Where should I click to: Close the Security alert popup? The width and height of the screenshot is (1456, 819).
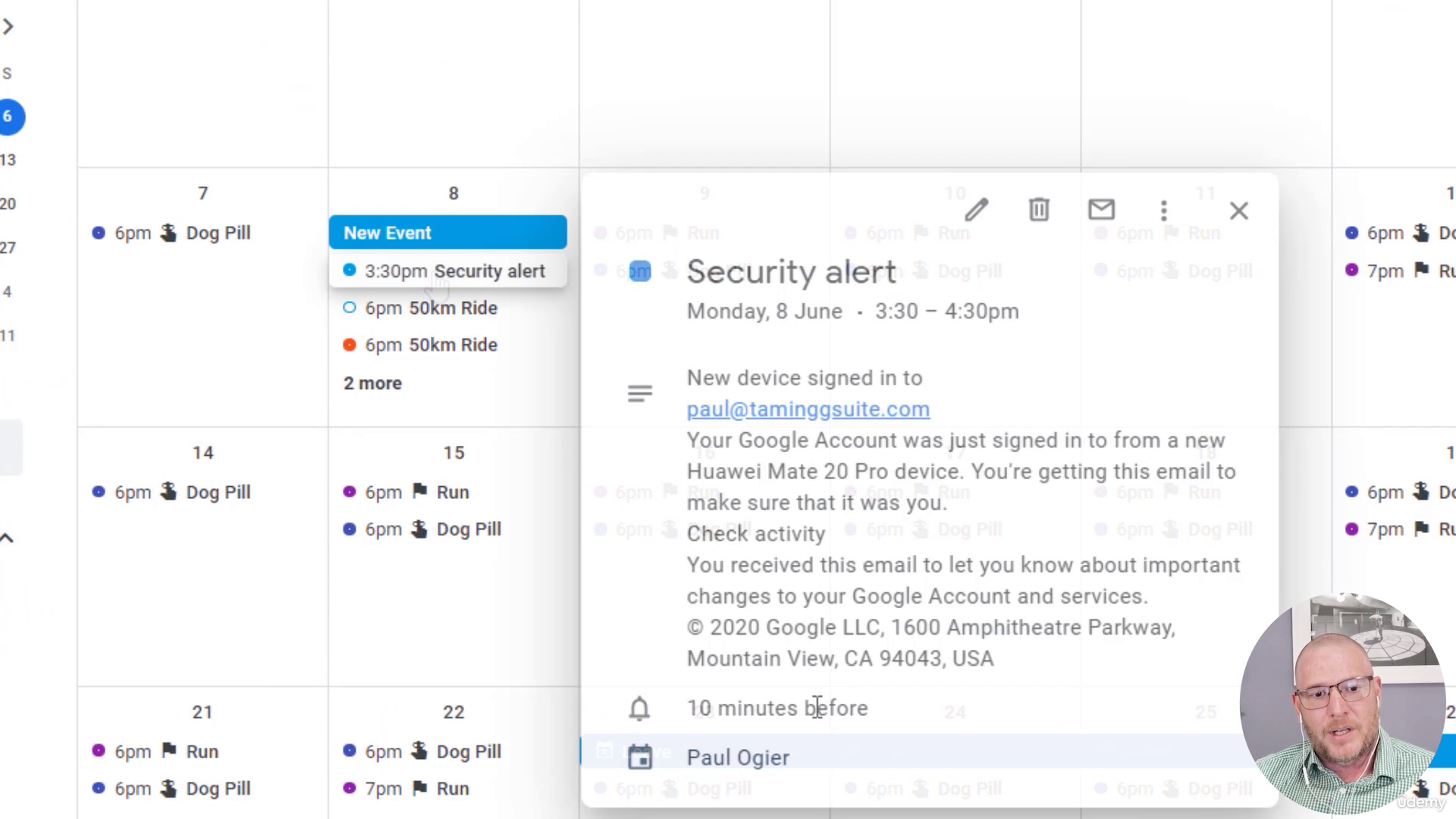(1238, 211)
